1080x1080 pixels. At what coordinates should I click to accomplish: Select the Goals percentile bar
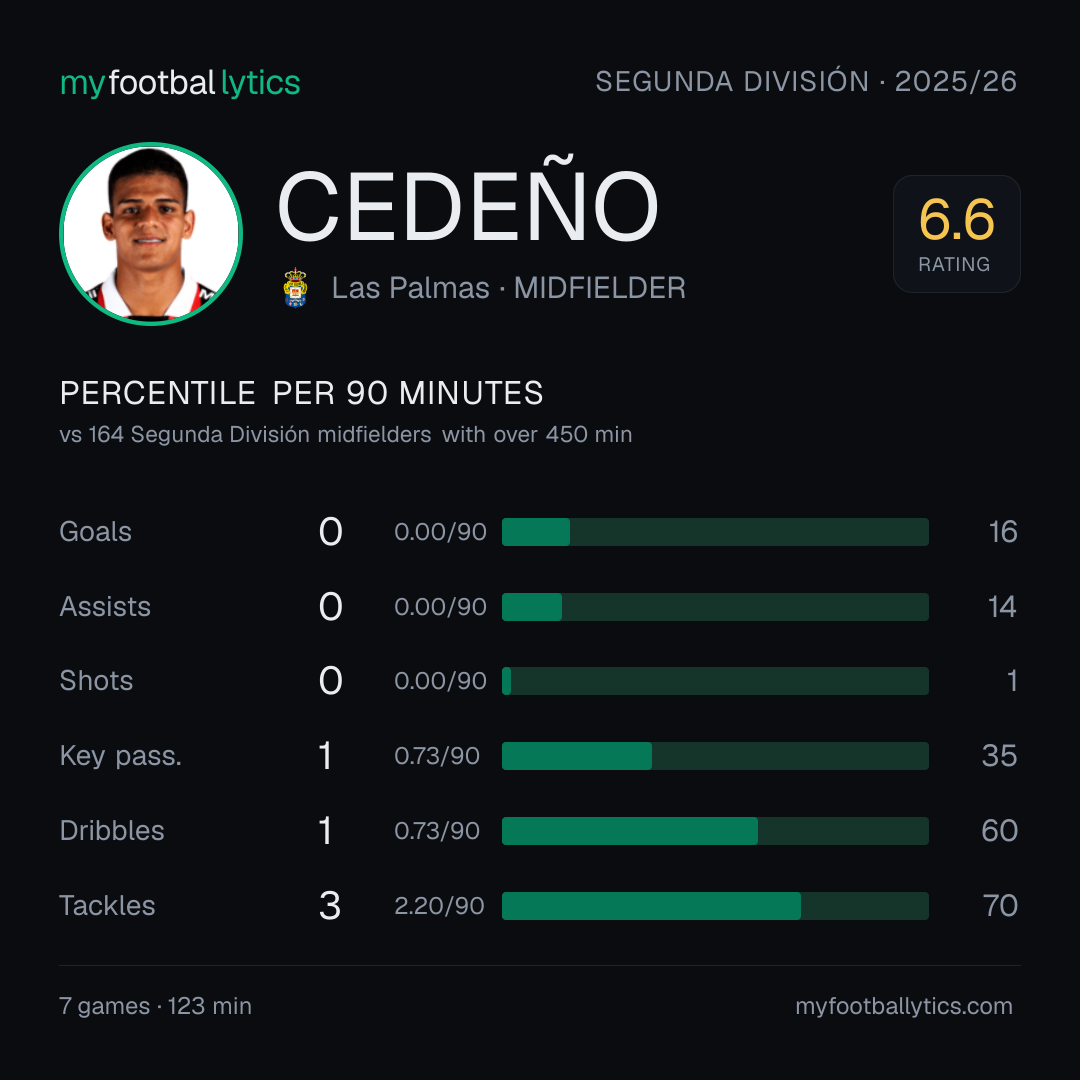pos(715,532)
